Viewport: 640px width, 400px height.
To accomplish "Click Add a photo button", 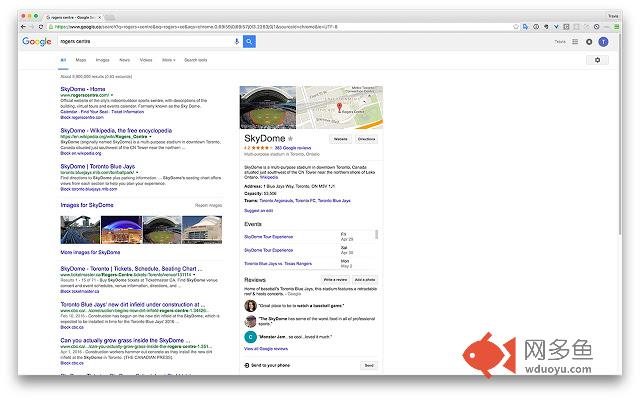I will 364,280.
